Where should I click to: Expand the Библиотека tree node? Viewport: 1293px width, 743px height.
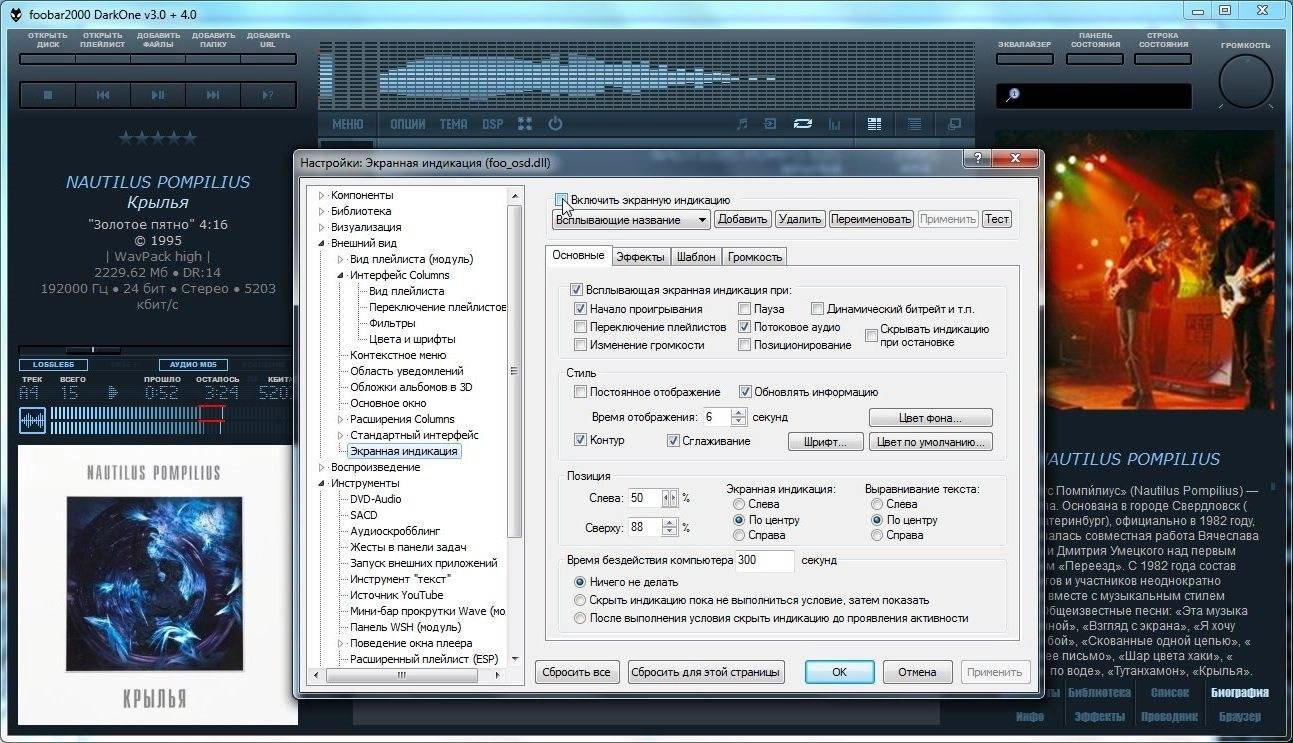coord(322,211)
